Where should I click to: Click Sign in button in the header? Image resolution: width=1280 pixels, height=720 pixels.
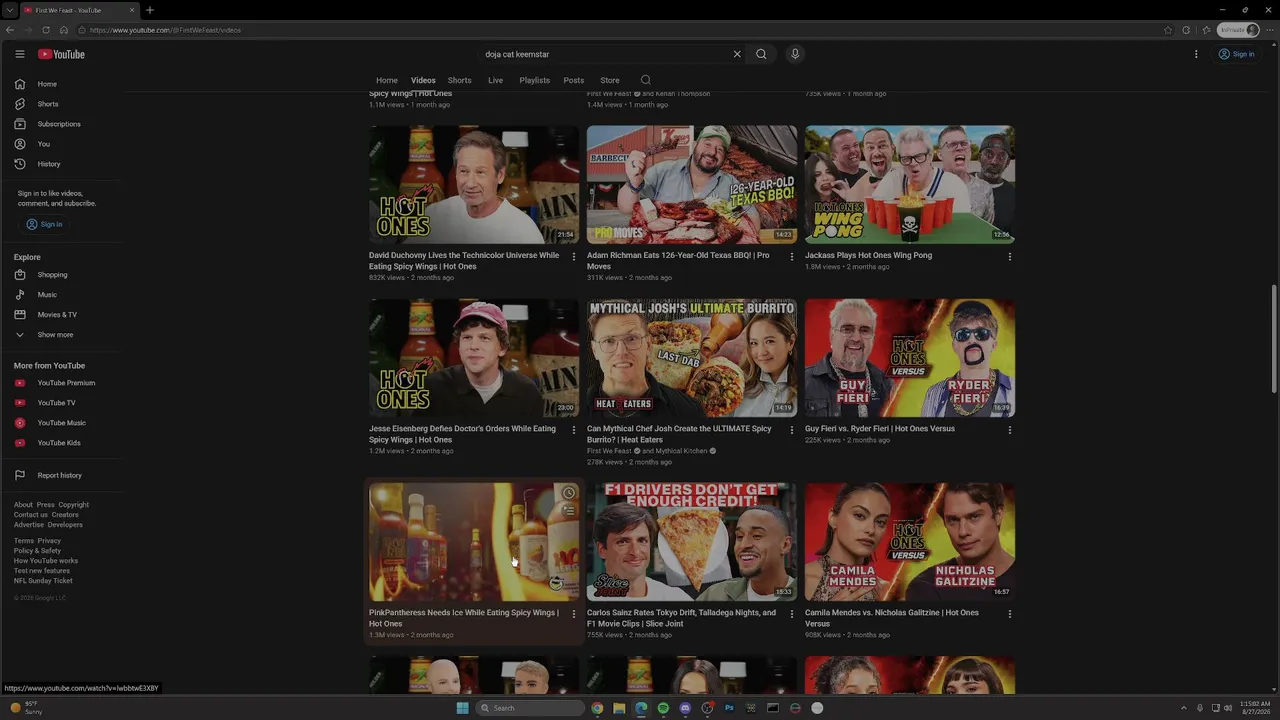pos(1237,54)
